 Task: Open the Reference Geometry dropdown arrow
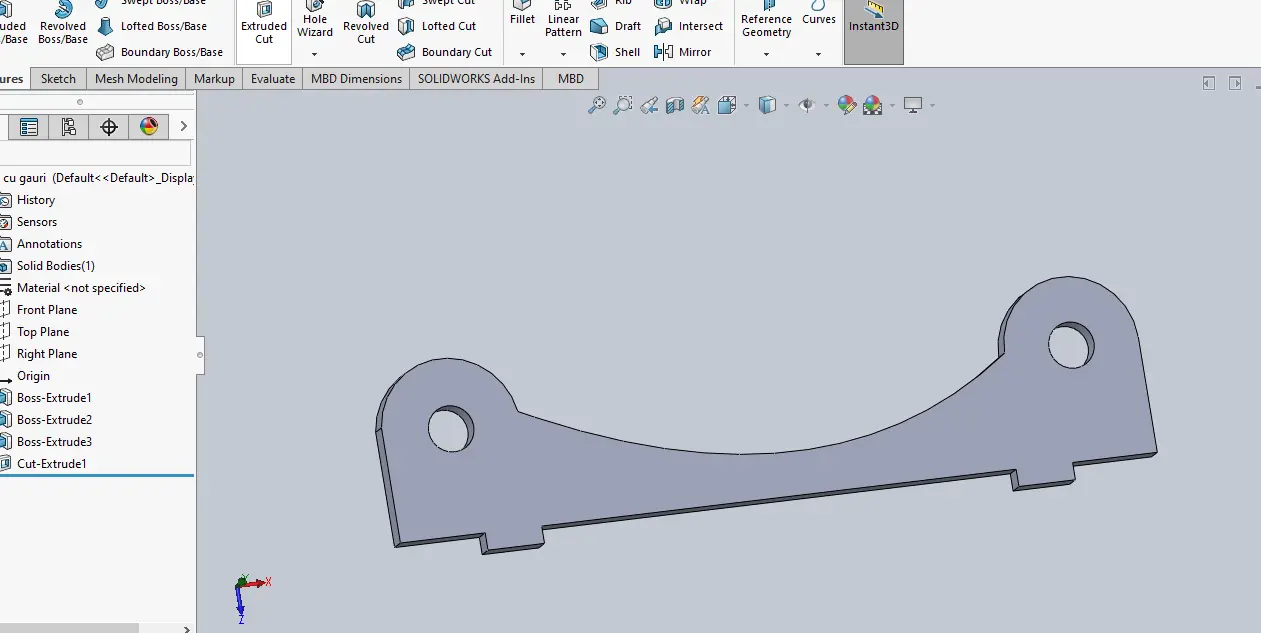pos(767,54)
